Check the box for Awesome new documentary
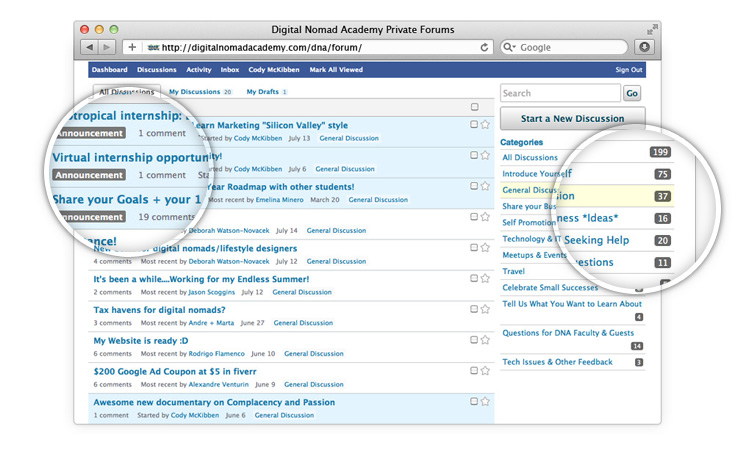The image size is (735, 450). (x=474, y=401)
